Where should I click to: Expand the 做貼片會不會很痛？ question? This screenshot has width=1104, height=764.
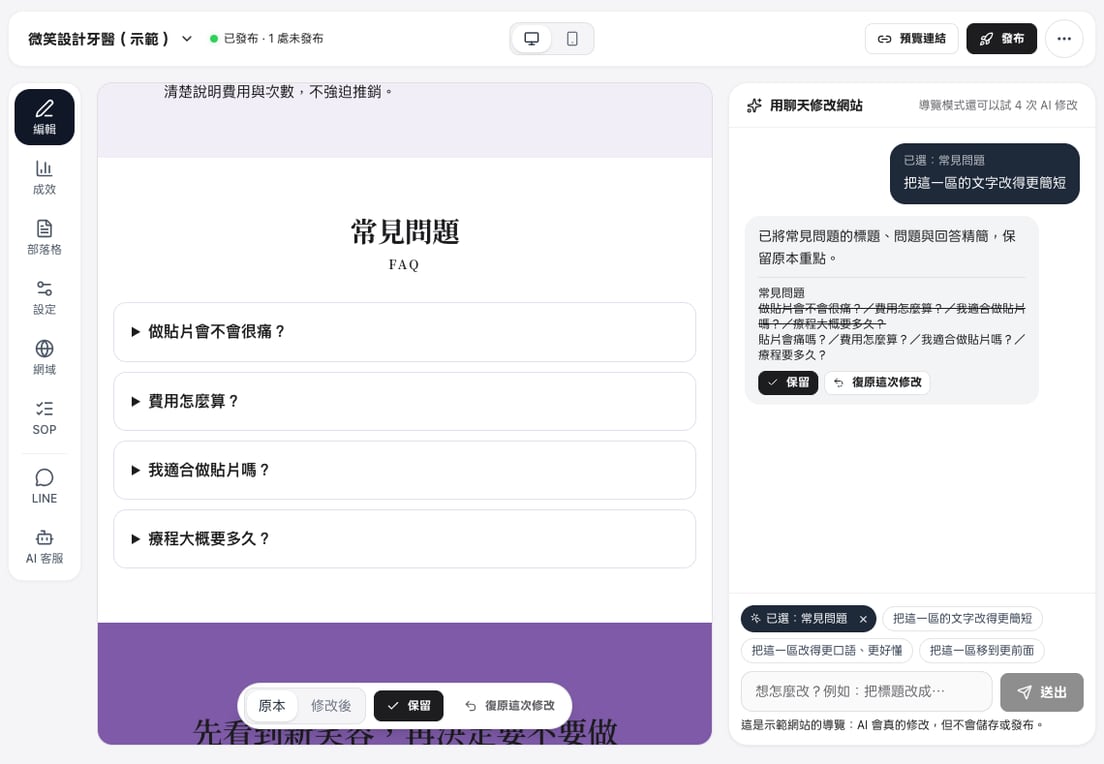pyautogui.click(x=404, y=332)
